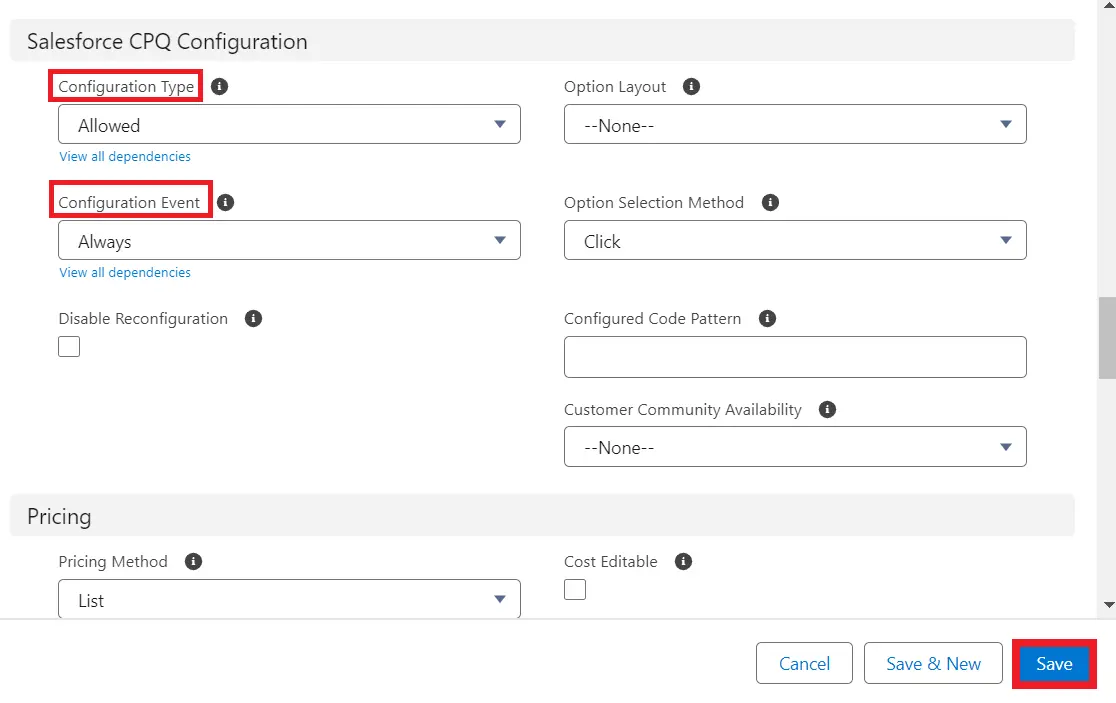Click info icon beside Option Layout

691,87
